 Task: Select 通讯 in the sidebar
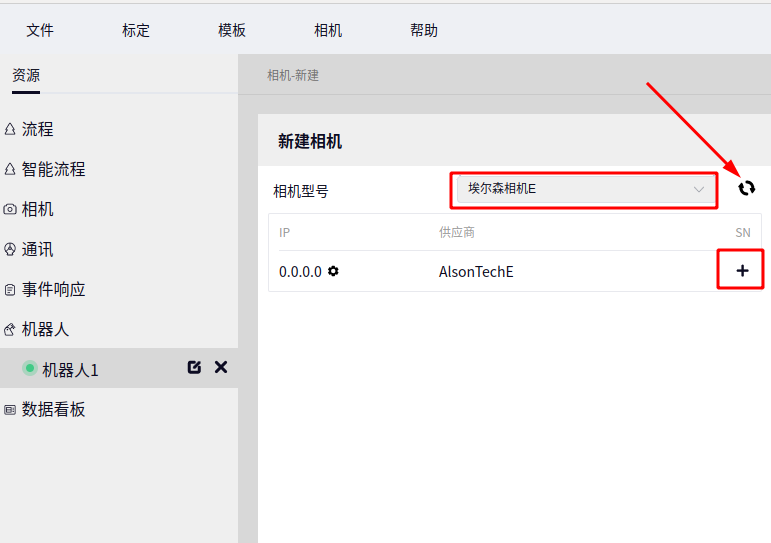(x=37, y=249)
